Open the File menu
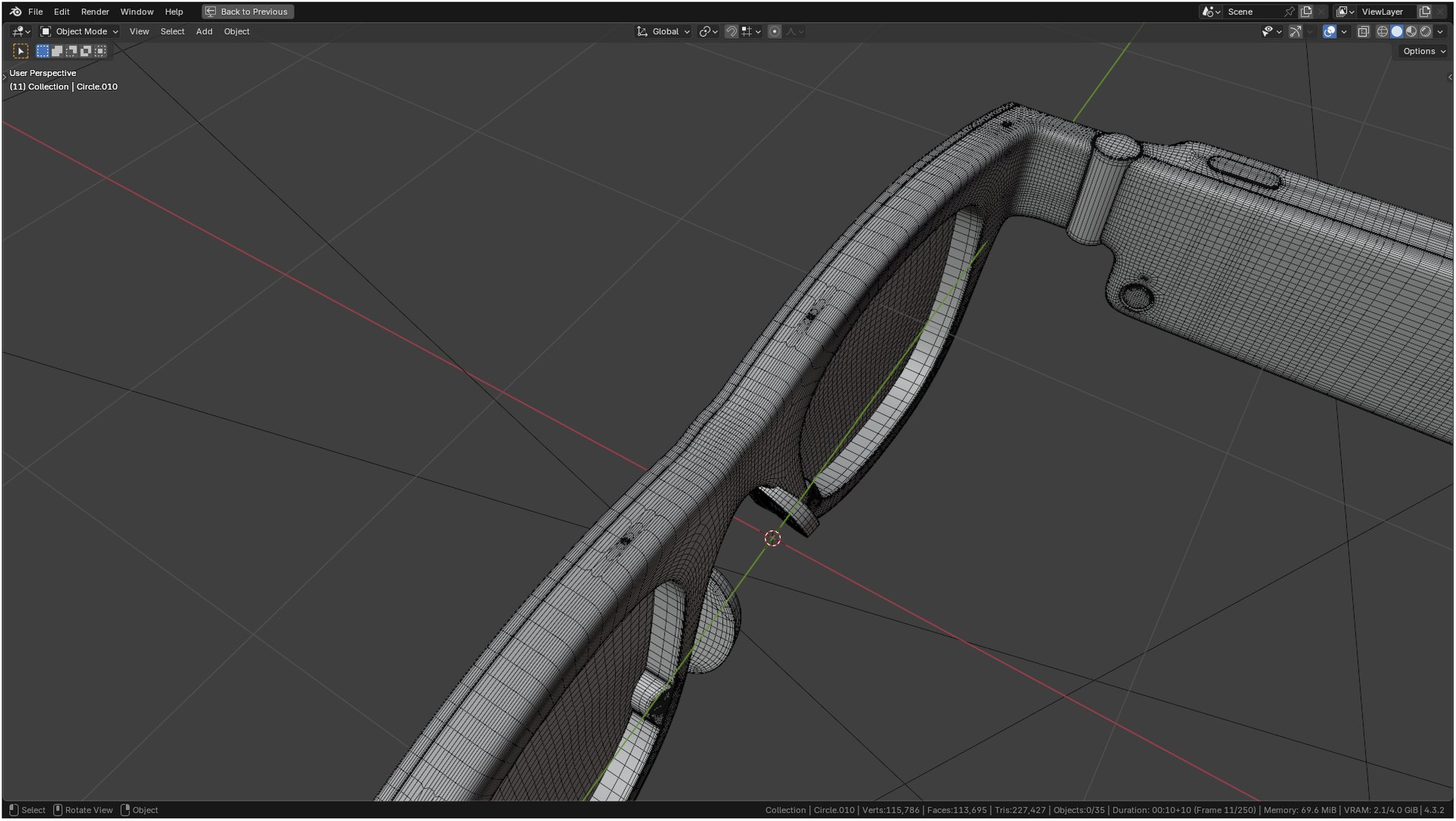This screenshot has width=1456, height=821. tap(36, 11)
